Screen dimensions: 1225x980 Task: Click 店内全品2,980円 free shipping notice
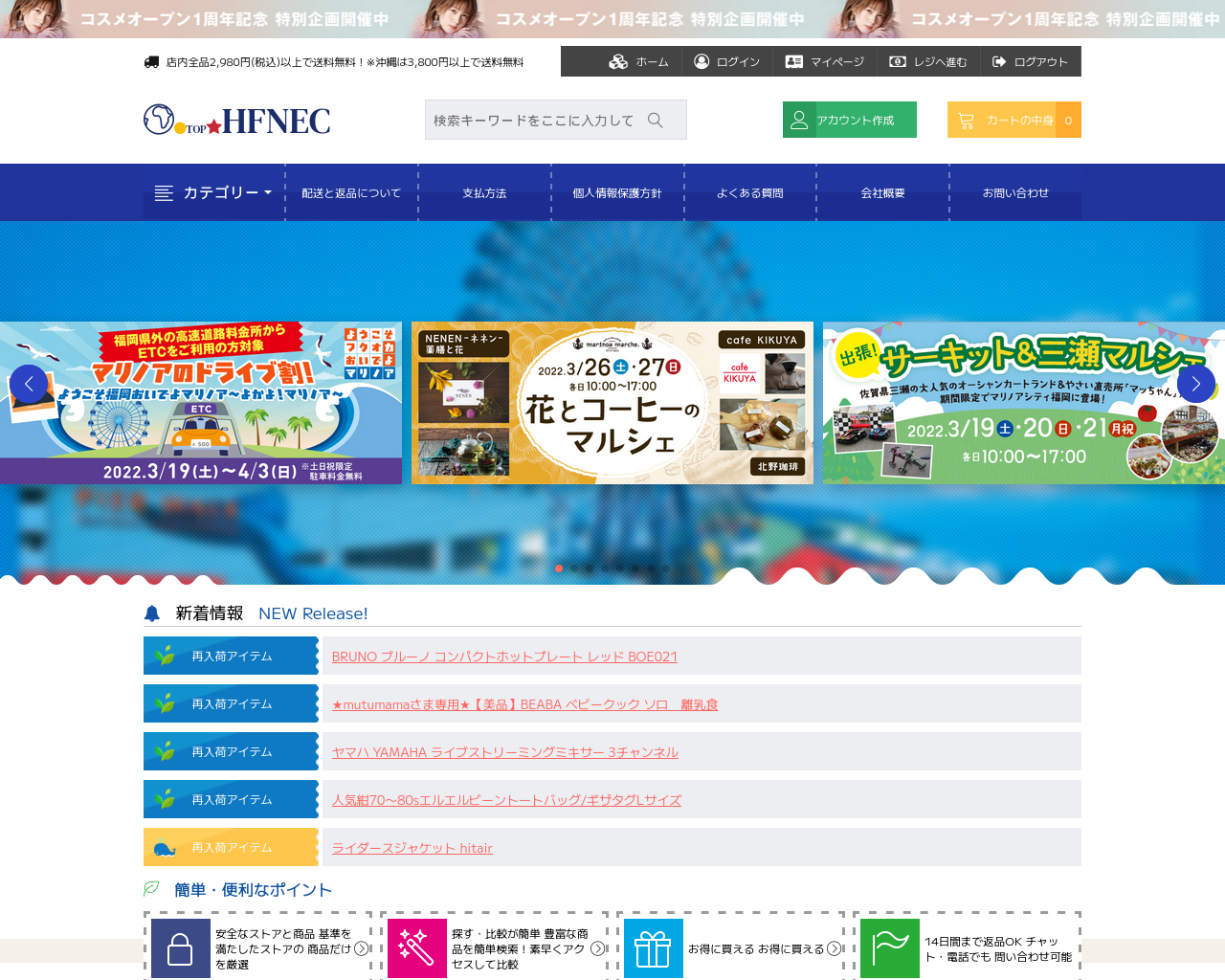tap(345, 62)
